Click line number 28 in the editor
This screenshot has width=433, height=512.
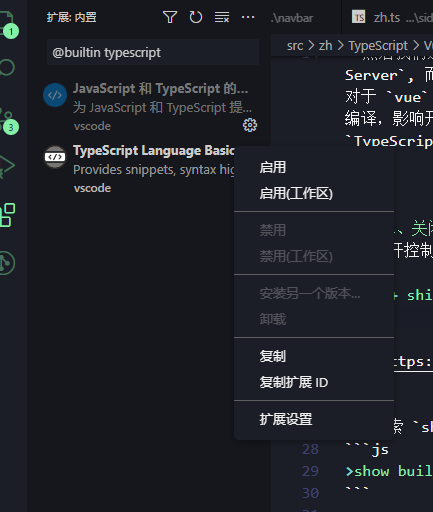310,449
